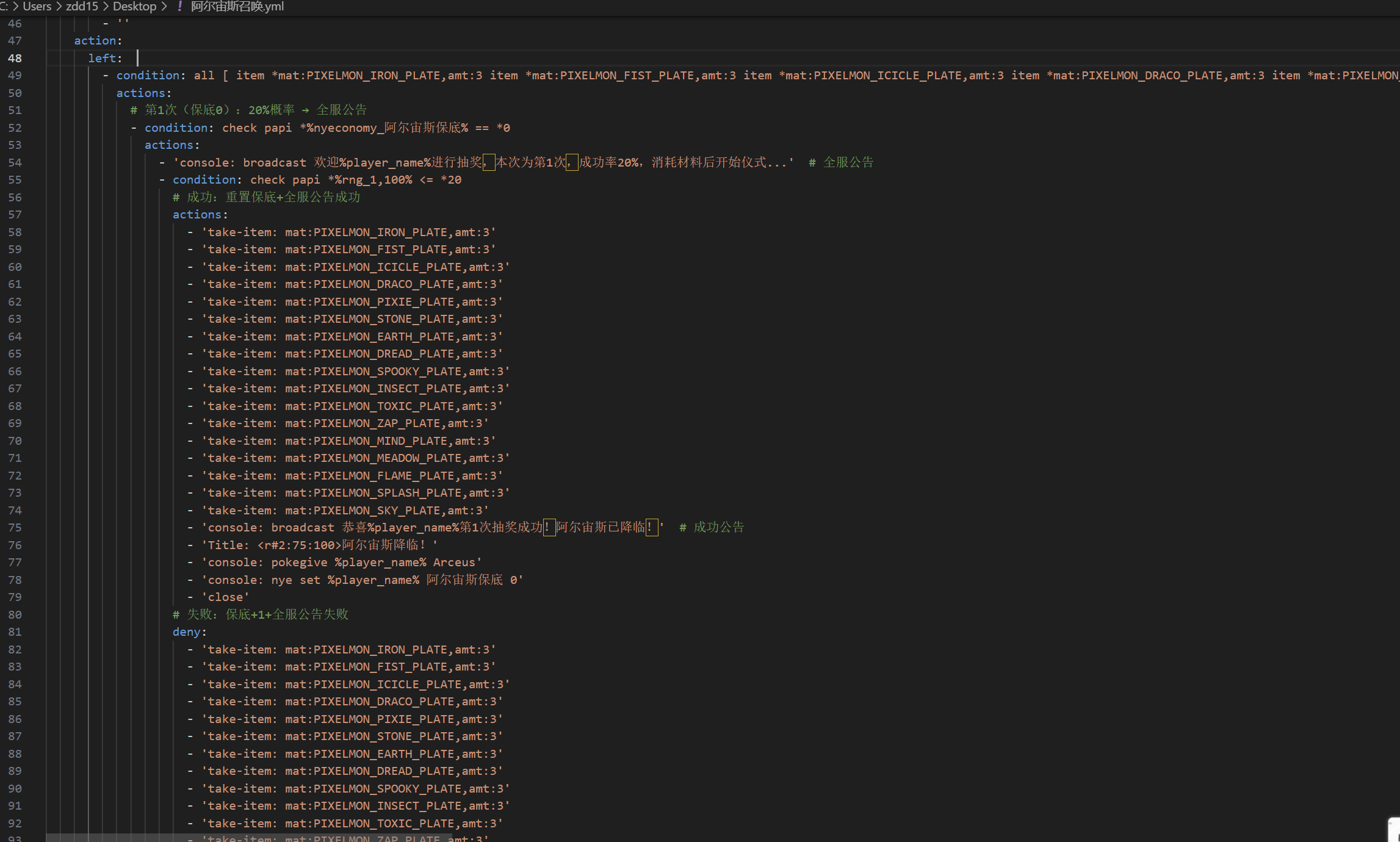Click the left: key on line 48
Screen dimensions: 1400x842
click(102, 58)
